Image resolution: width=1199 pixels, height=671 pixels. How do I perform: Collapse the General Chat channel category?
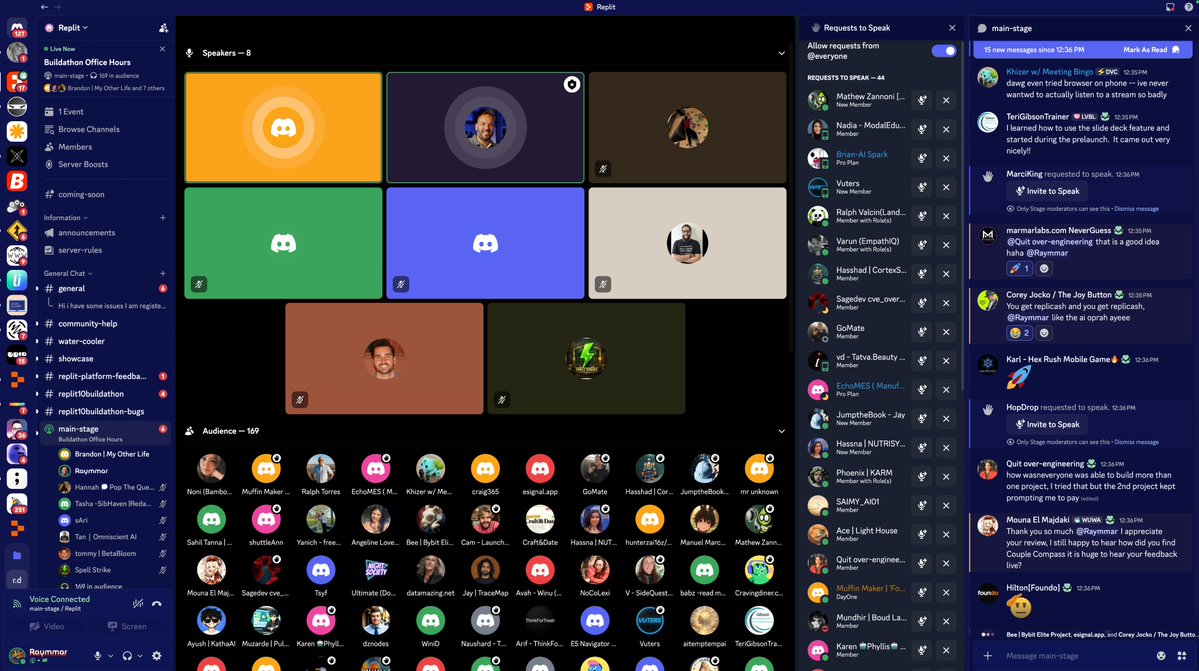[x=68, y=273]
